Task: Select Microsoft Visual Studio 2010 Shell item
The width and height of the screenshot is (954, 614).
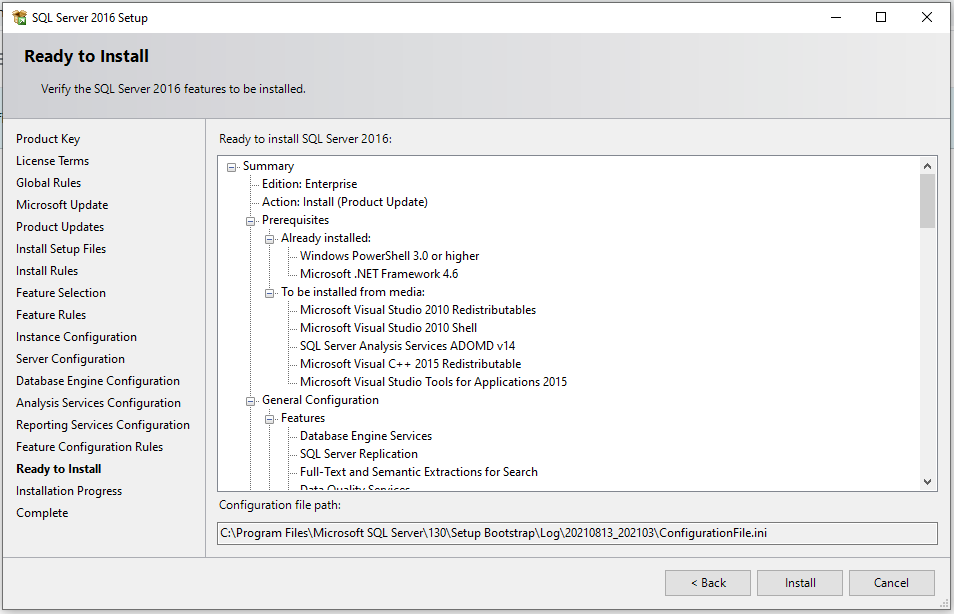Action: click(x=388, y=328)
